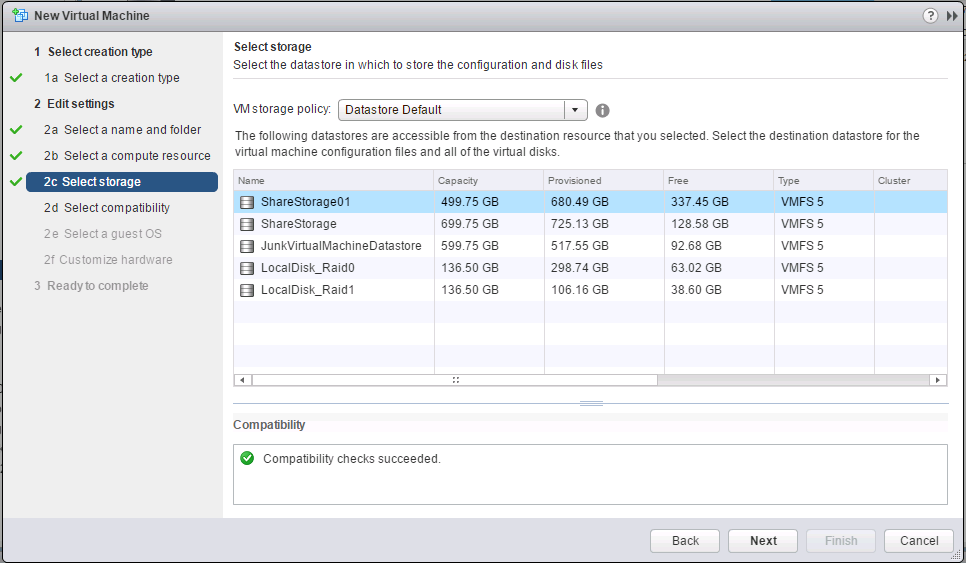
Task: Click the green compatibility success icon
Action: point(247,458)
